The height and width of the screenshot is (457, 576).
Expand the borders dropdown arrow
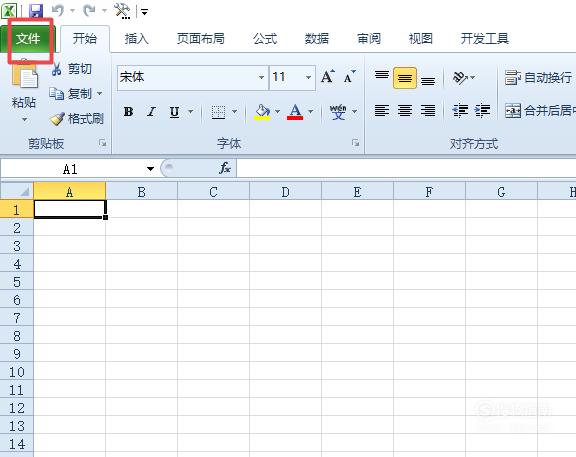[234, 112]
